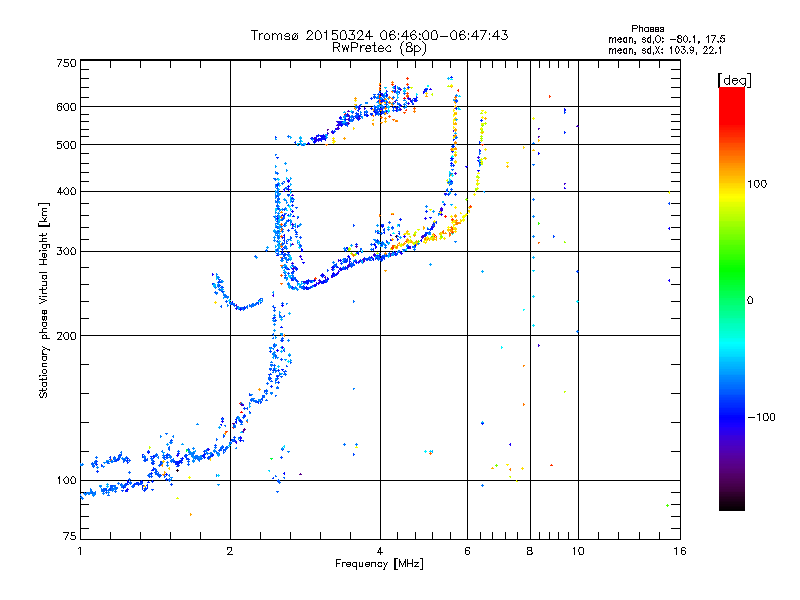800x600 pixels.
Task: Click x-axis tick label '2'
Action: pos(230,551)
